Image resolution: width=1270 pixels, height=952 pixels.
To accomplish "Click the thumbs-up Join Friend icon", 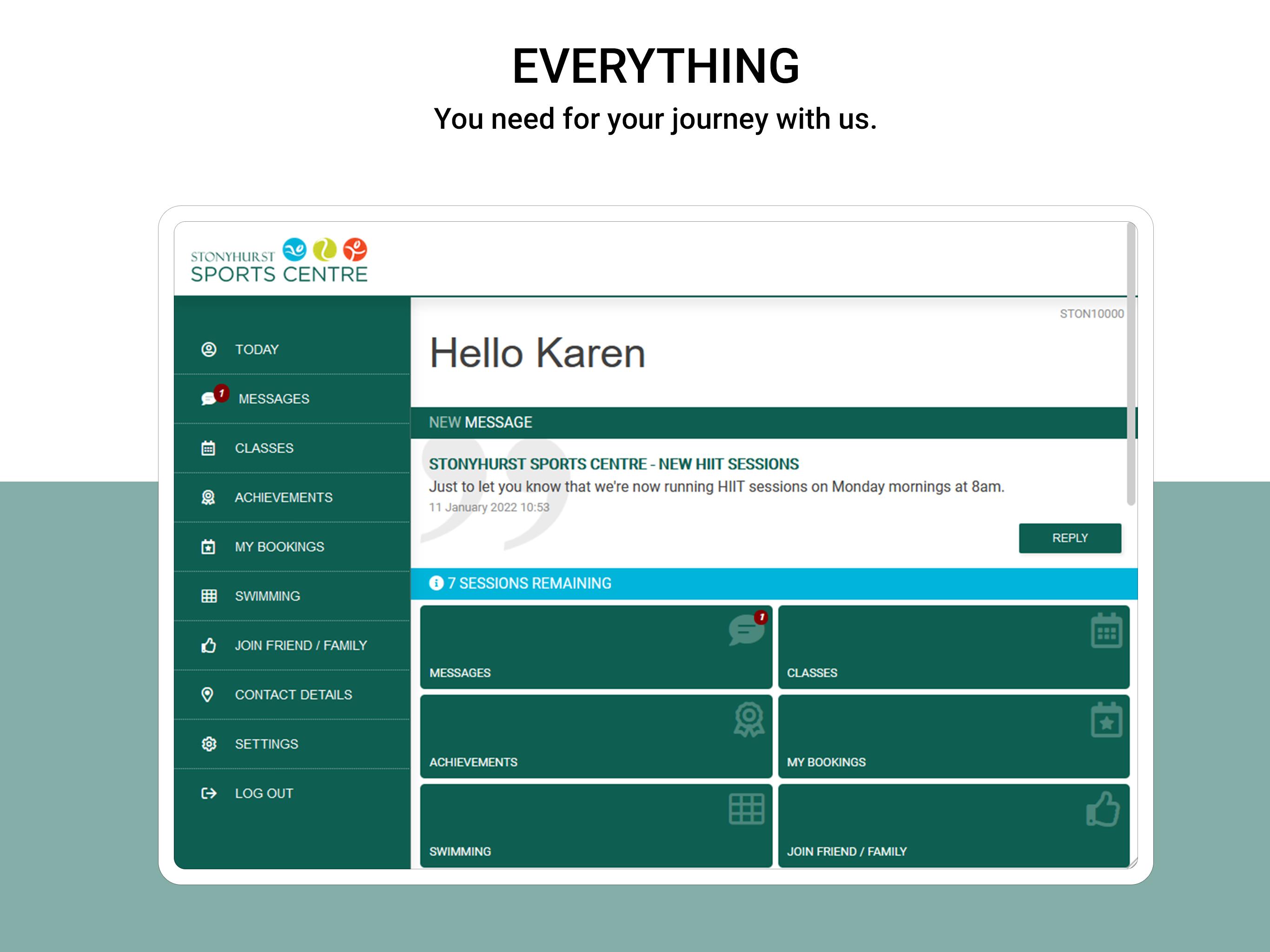I will click(209, 645).
